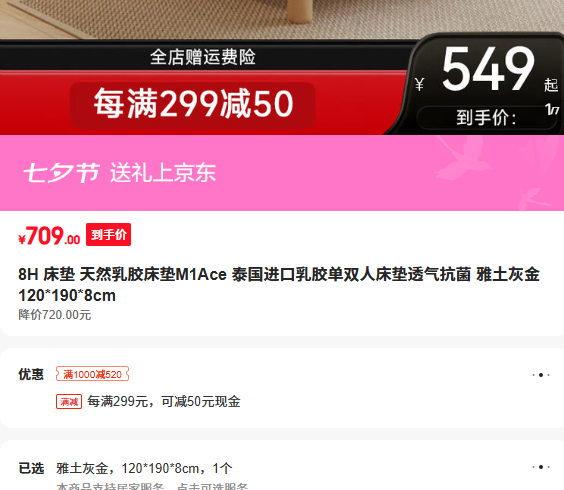This screenshot has width=564, height=490.
Task: Tap the 全店赠运费险 black banner strip
Action: [x=203, y=57]
